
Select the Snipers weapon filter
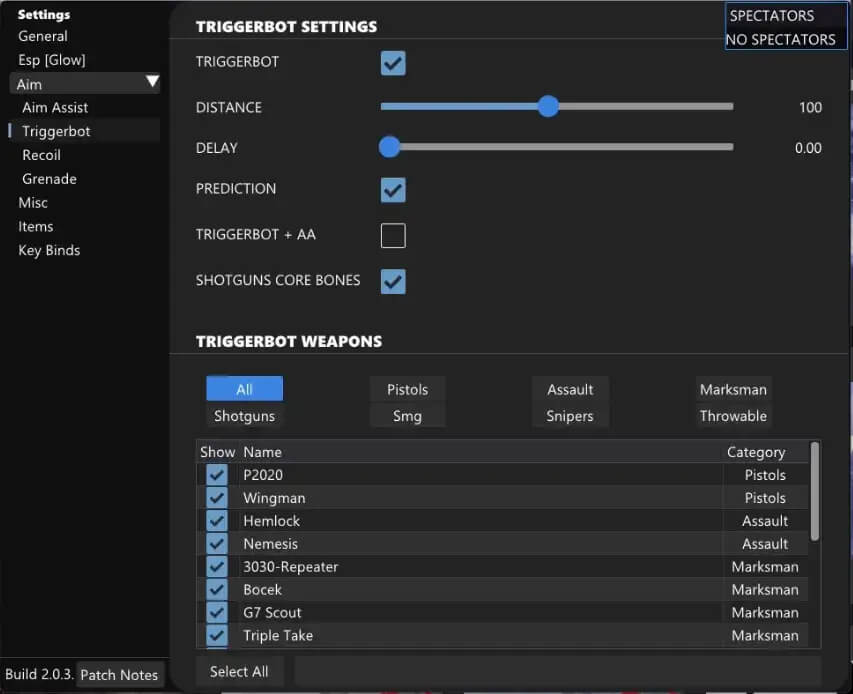coord(570,416)
